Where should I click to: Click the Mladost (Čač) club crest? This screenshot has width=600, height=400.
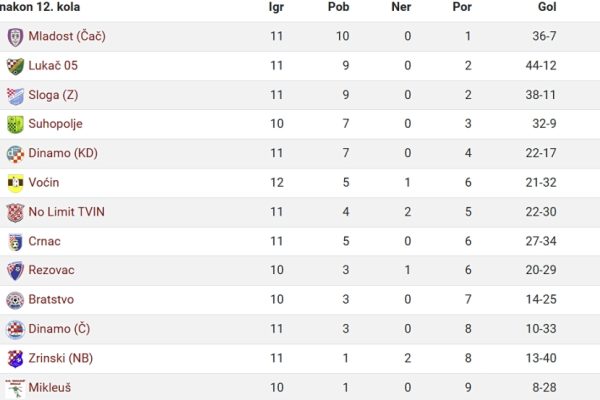[x=15, y=37]
